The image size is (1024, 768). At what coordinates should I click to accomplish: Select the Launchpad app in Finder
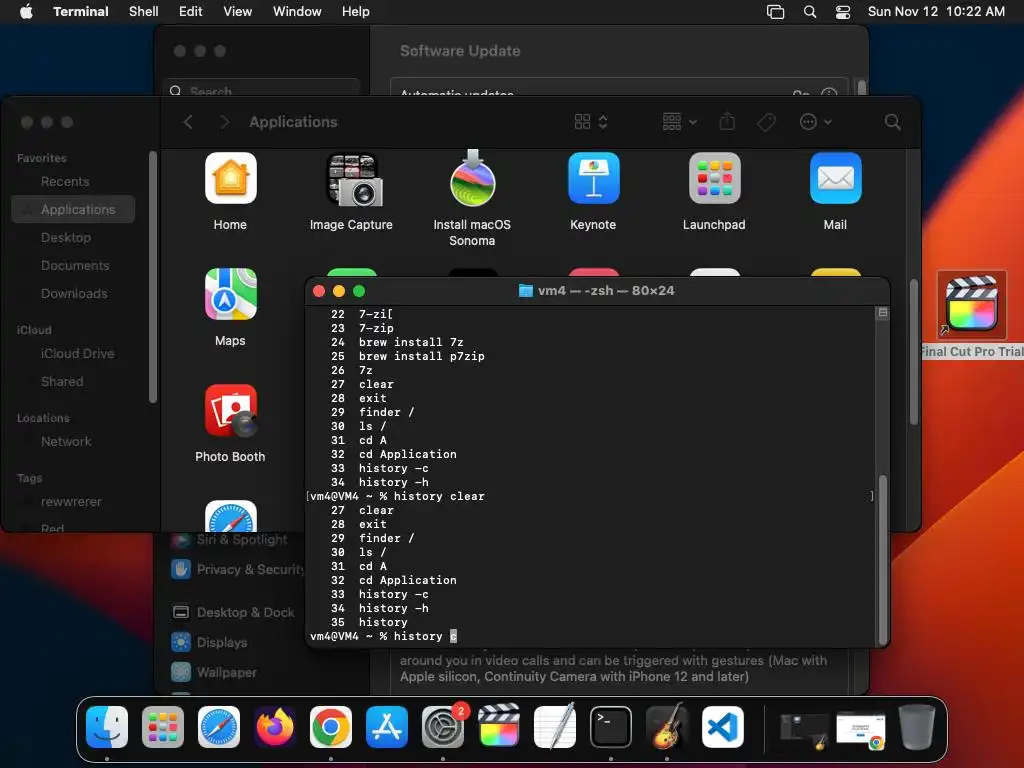[714, 178]
